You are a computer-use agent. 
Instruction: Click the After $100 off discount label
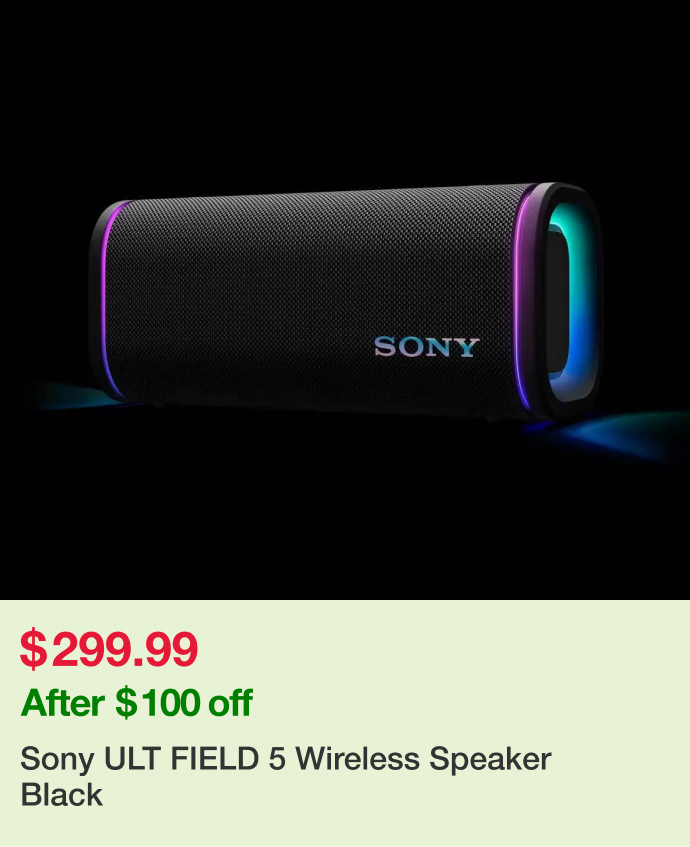[137, 703]
